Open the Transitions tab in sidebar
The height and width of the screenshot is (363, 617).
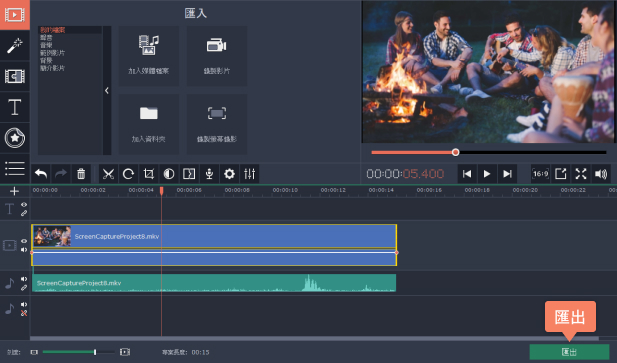click(x=15, y=76)
